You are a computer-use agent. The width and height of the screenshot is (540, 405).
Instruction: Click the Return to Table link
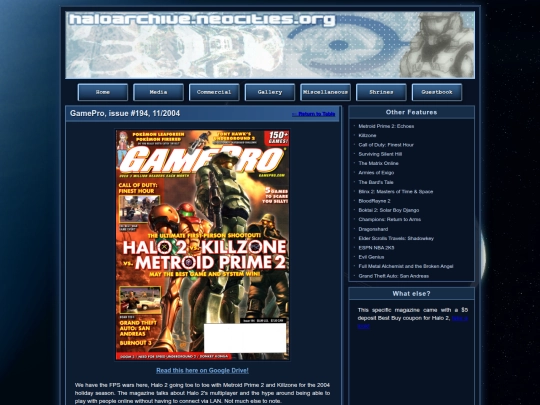coord(313,114)
